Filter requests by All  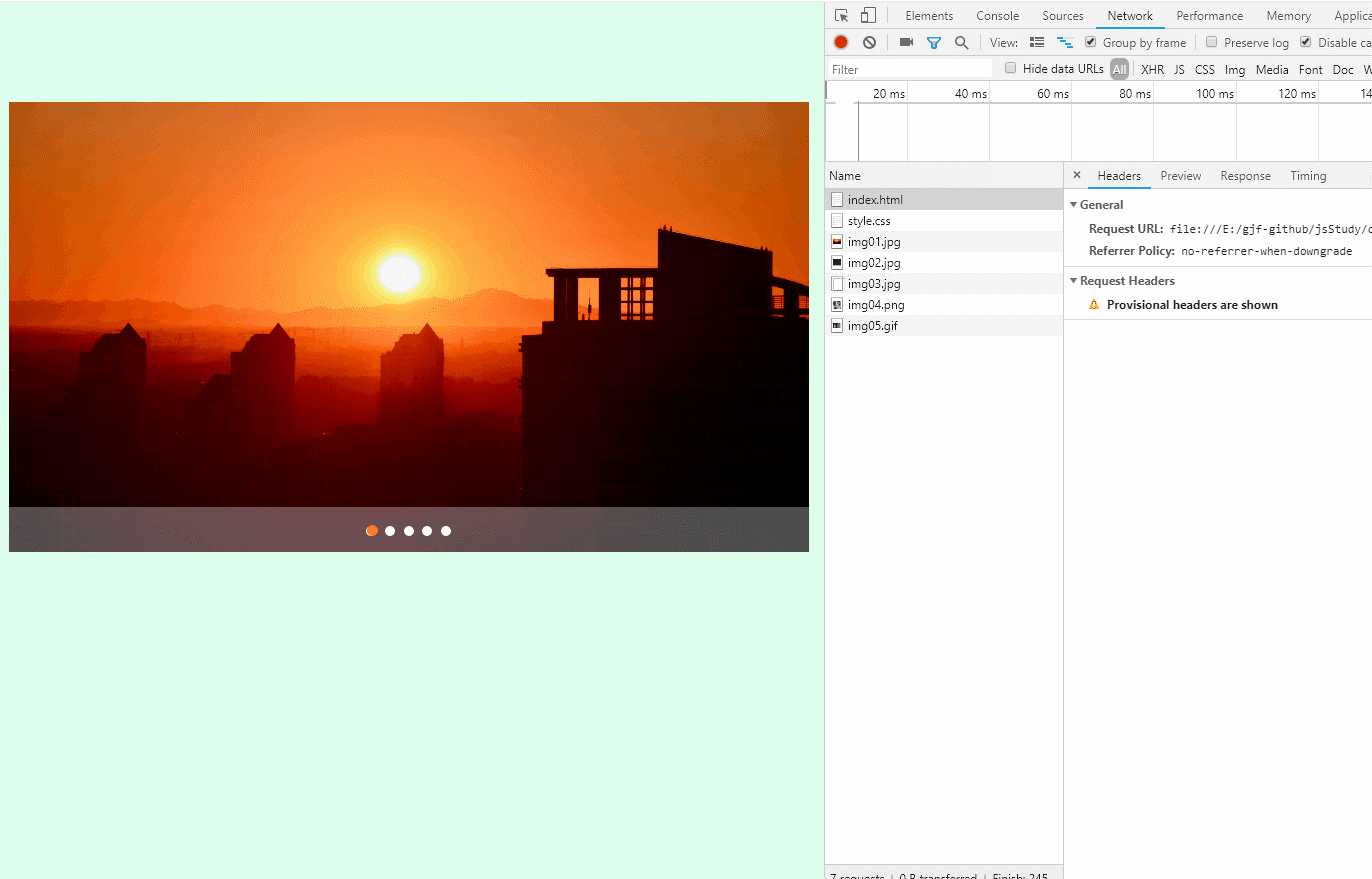point(1119,69)
